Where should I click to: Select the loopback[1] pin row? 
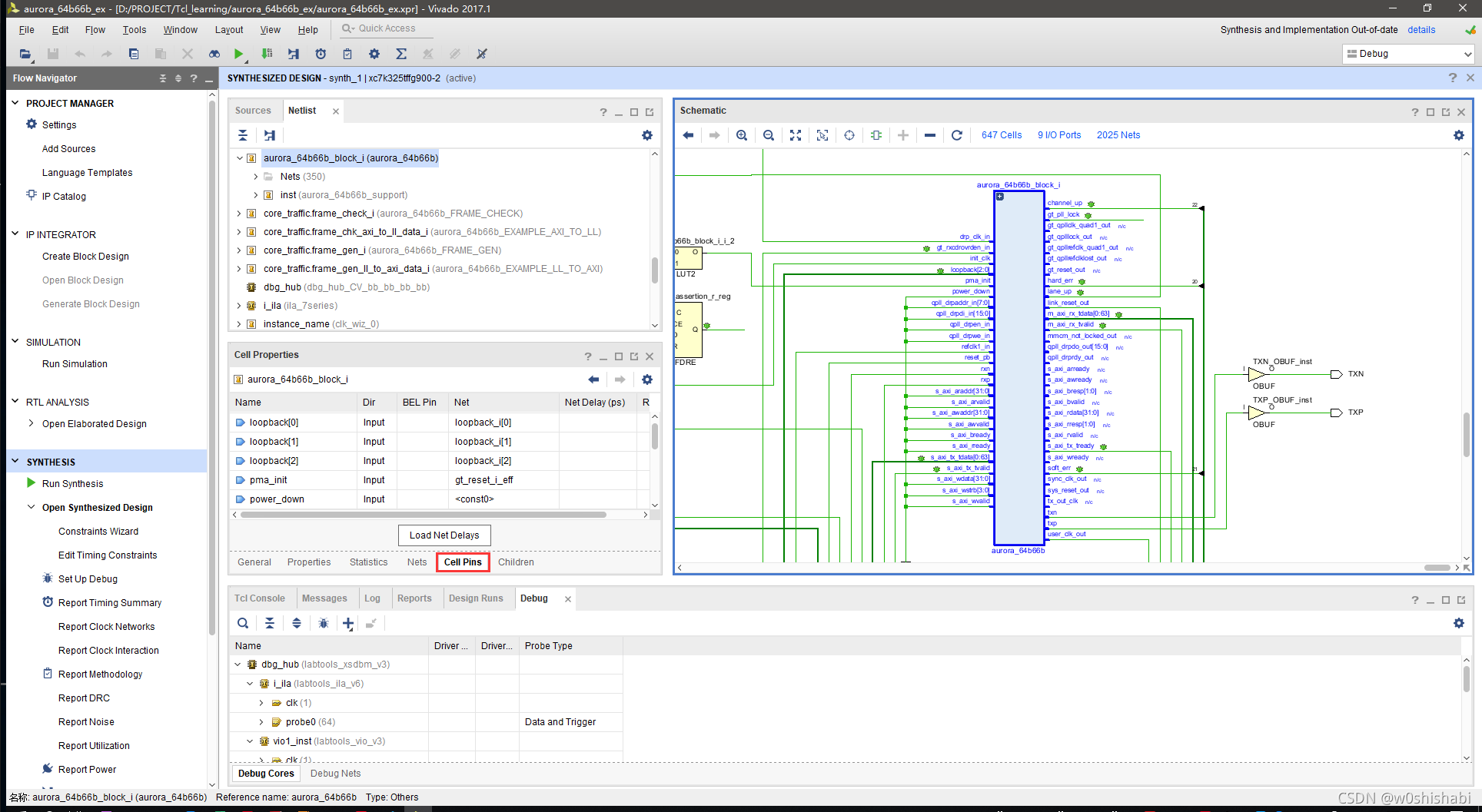coord(440,442)
